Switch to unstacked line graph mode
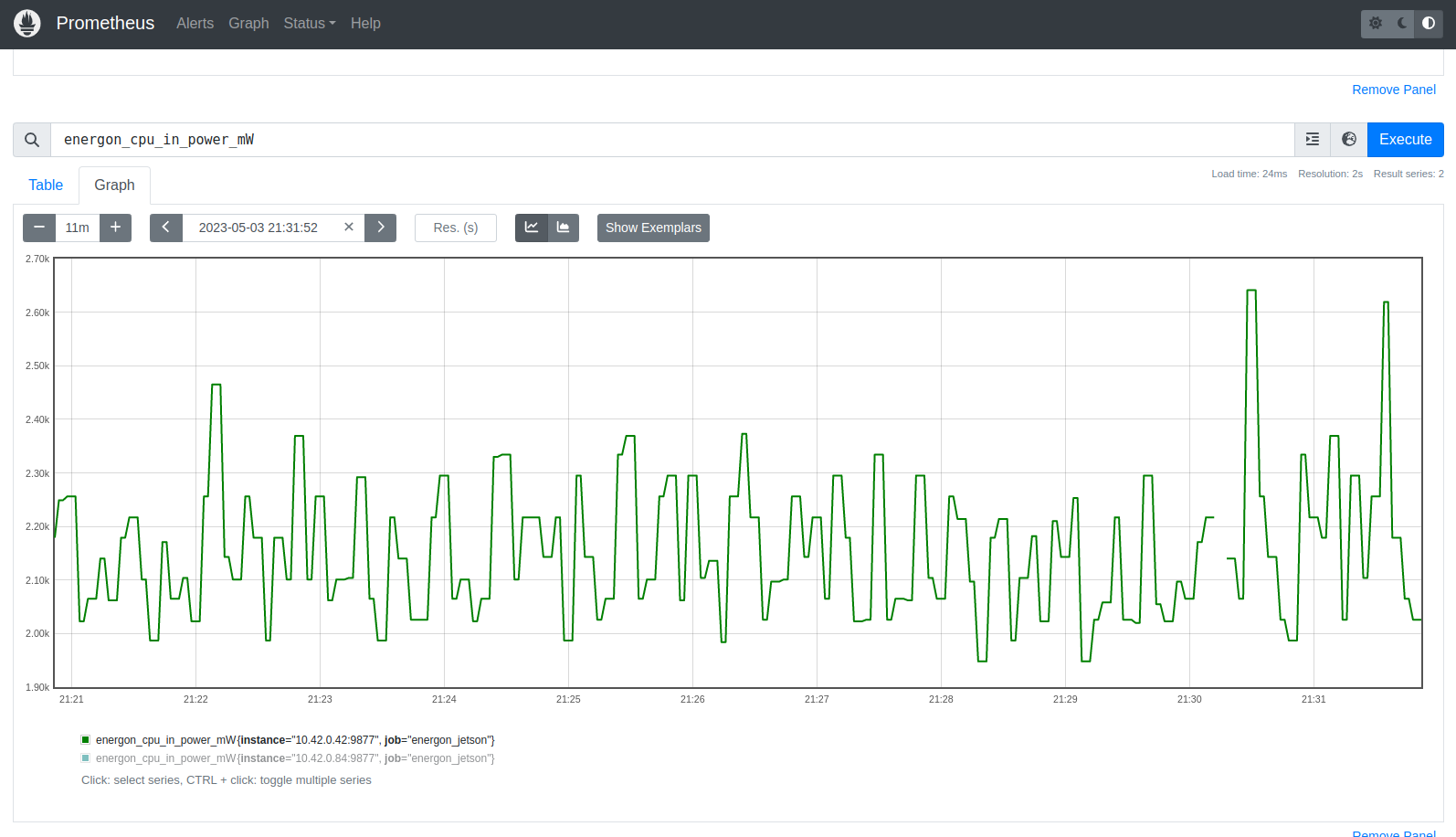 coord(532,228)
